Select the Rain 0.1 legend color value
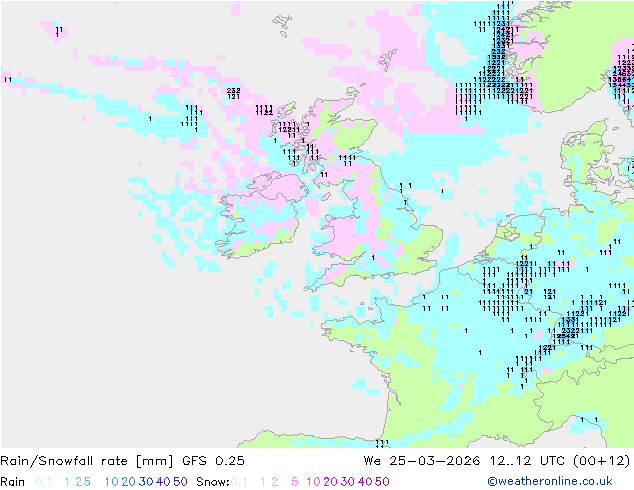This screenshot has height=490, width=634. [x=43, y=482]
